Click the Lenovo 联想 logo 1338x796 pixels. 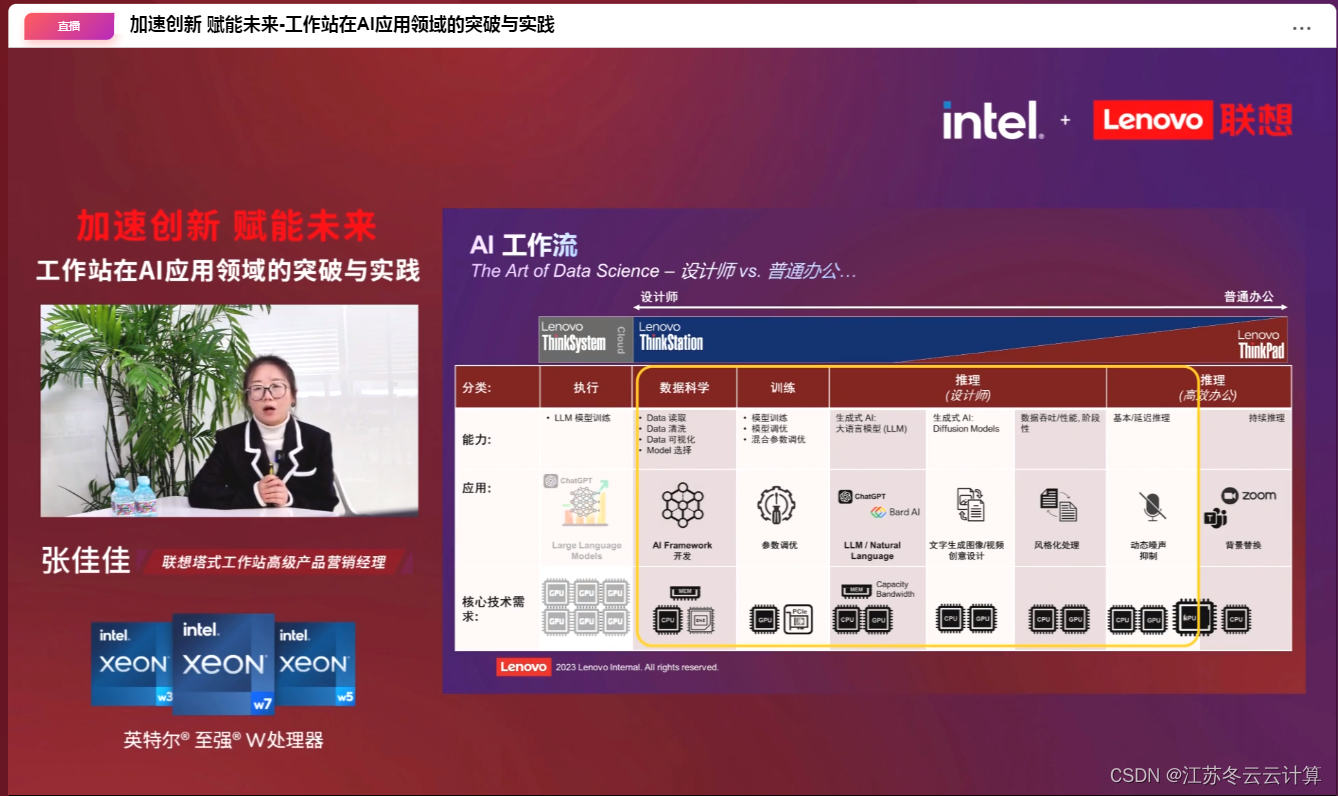click(1192, 121)
